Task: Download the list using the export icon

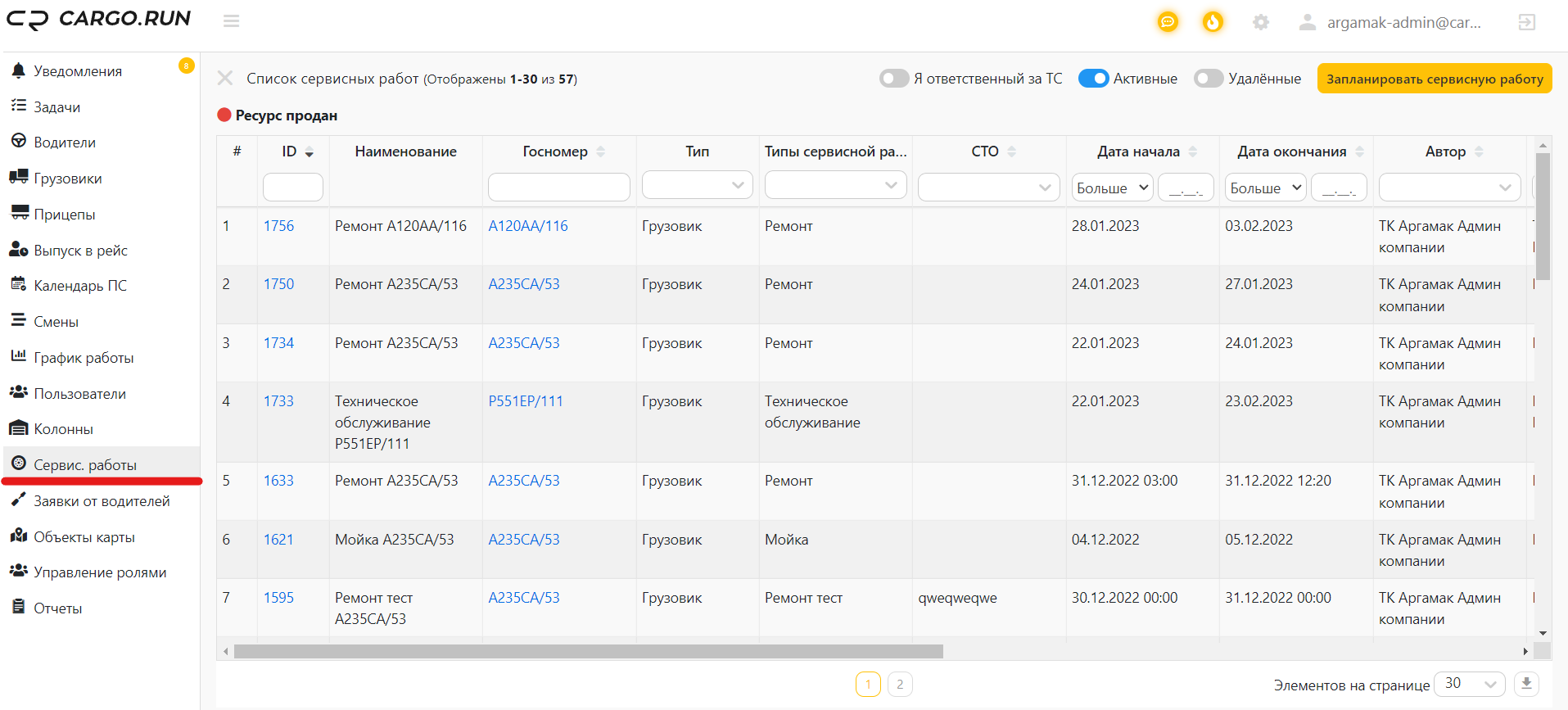Action: click(1526, 684)
